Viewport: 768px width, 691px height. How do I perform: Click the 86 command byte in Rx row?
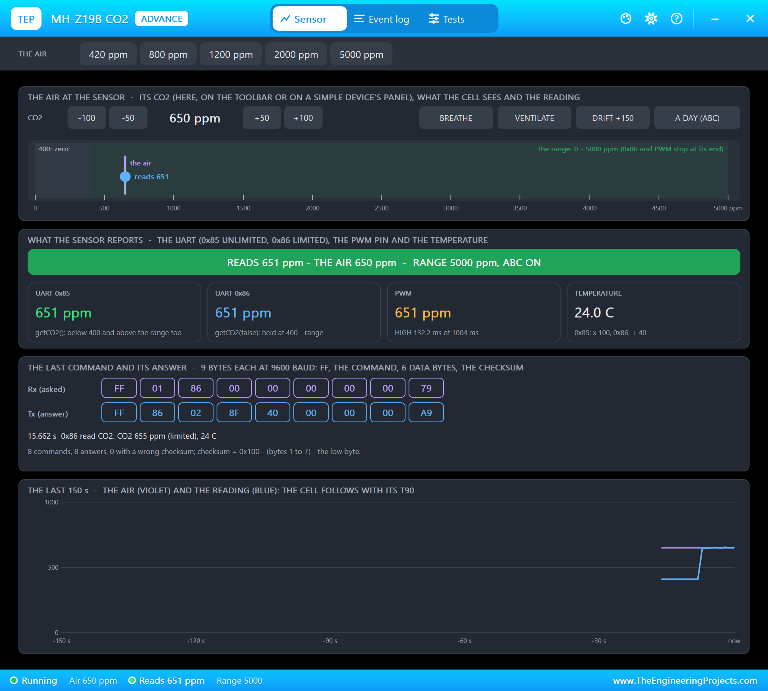click(196, 388)
